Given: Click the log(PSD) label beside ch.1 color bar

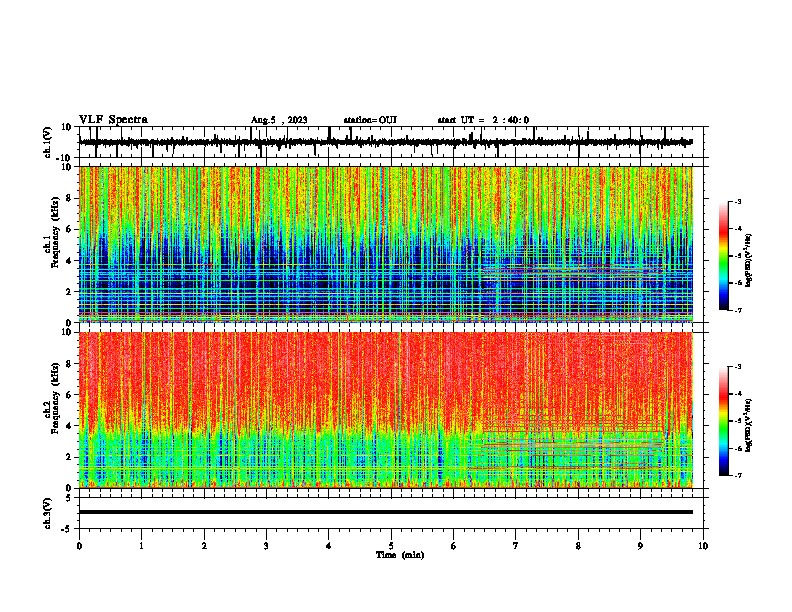Looking at the screenshot, I should (x=749, y=260).
